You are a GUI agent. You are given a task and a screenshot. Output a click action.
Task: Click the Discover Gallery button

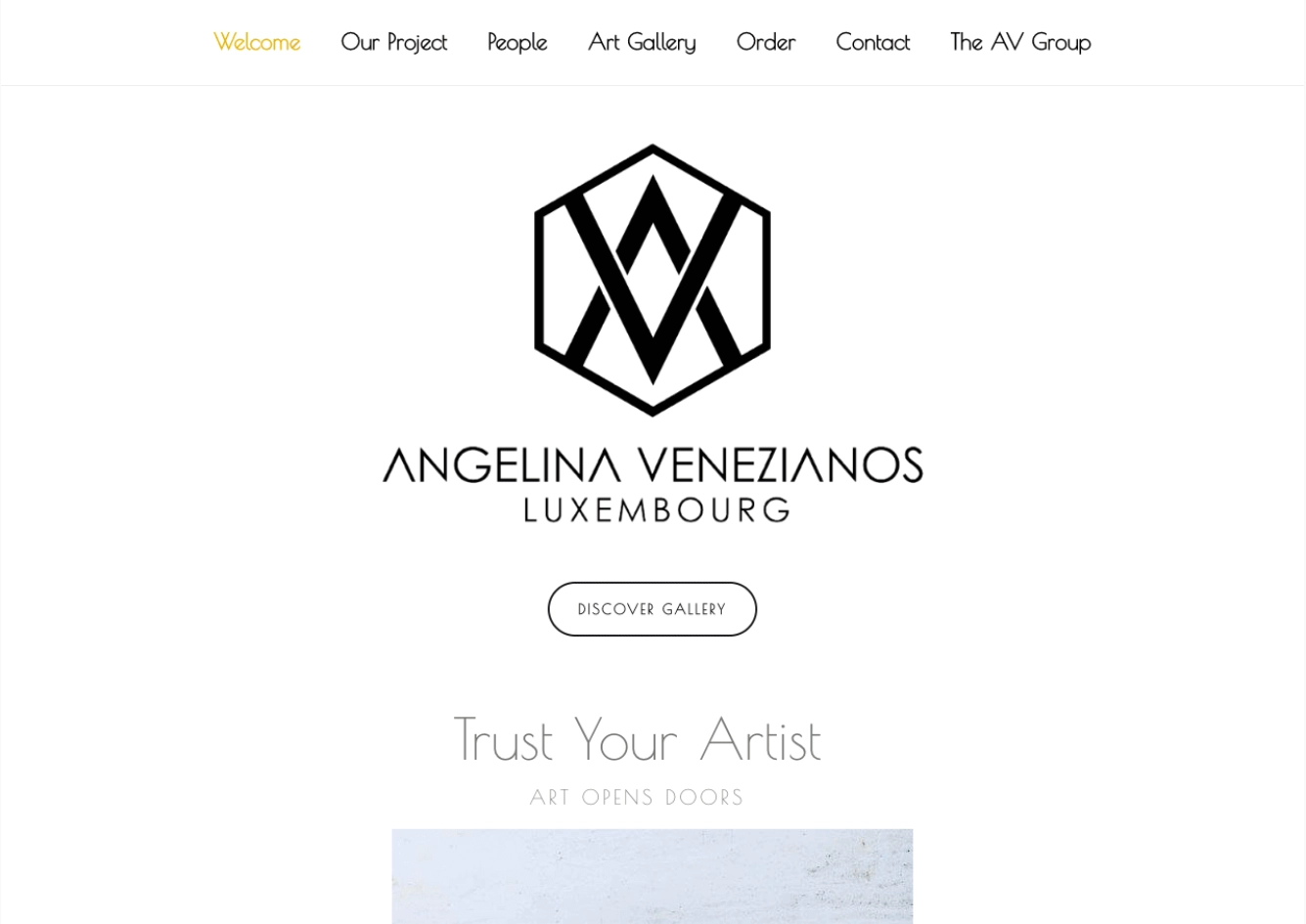pyautogui.click(x=653, y=609)
